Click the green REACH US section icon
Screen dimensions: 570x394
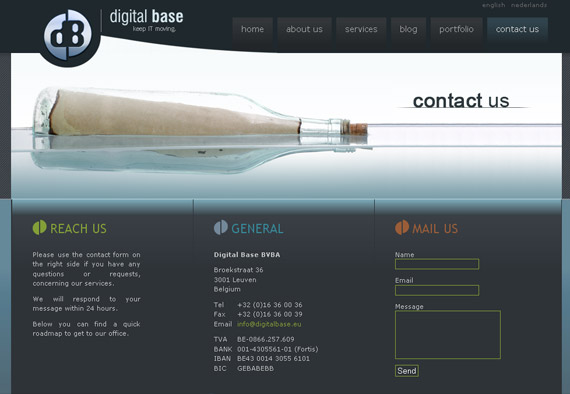pos(39,228)
